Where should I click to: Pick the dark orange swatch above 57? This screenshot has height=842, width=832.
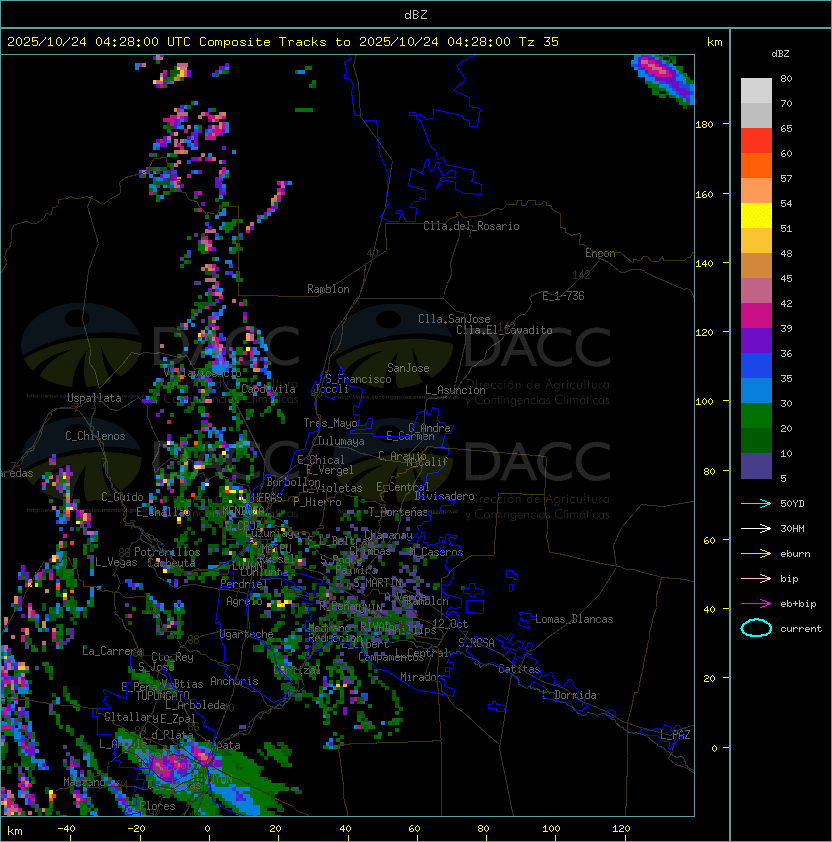[756, 165]
